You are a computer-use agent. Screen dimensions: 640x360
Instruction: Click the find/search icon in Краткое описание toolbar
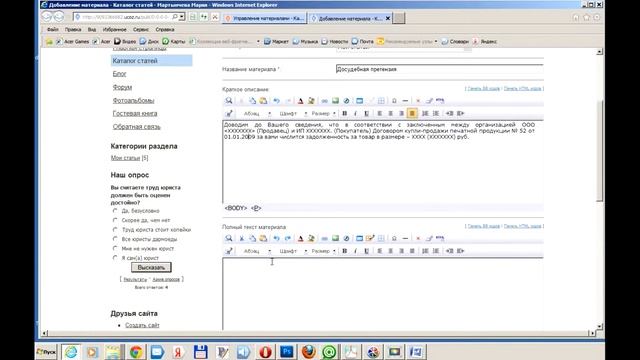[229, 100]
